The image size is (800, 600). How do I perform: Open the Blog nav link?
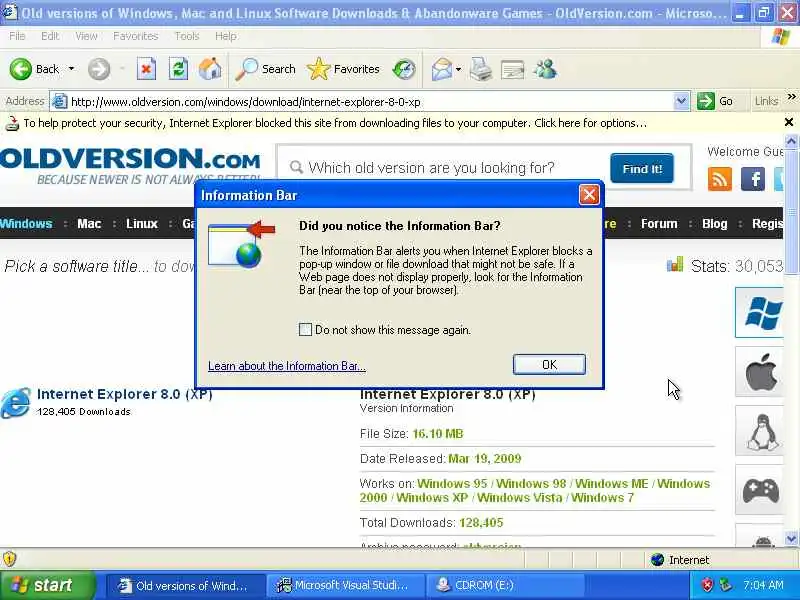pos(714,223)
